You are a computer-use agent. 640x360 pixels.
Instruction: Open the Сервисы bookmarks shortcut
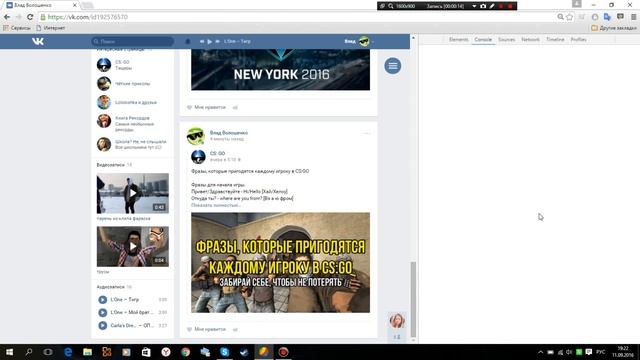coord(17,28)
